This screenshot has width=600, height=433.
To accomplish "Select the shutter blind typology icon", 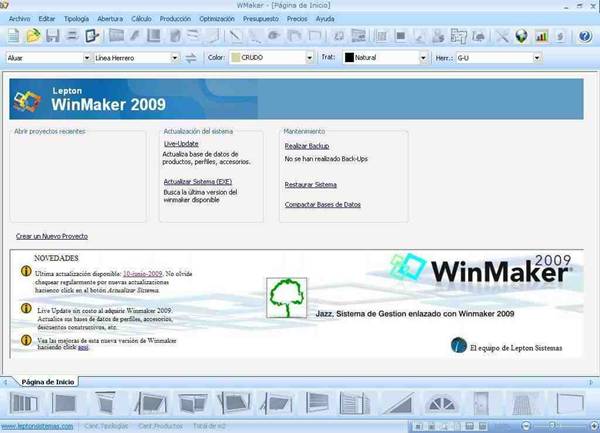I will pos(317,403).
